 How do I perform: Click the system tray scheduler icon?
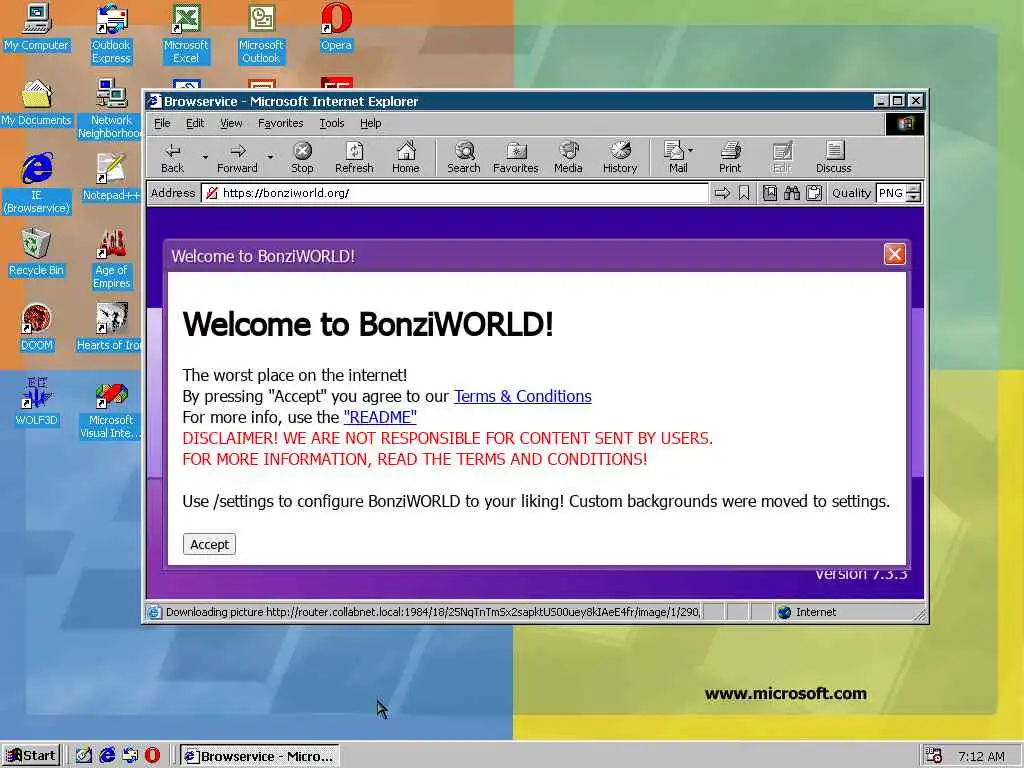934,756
